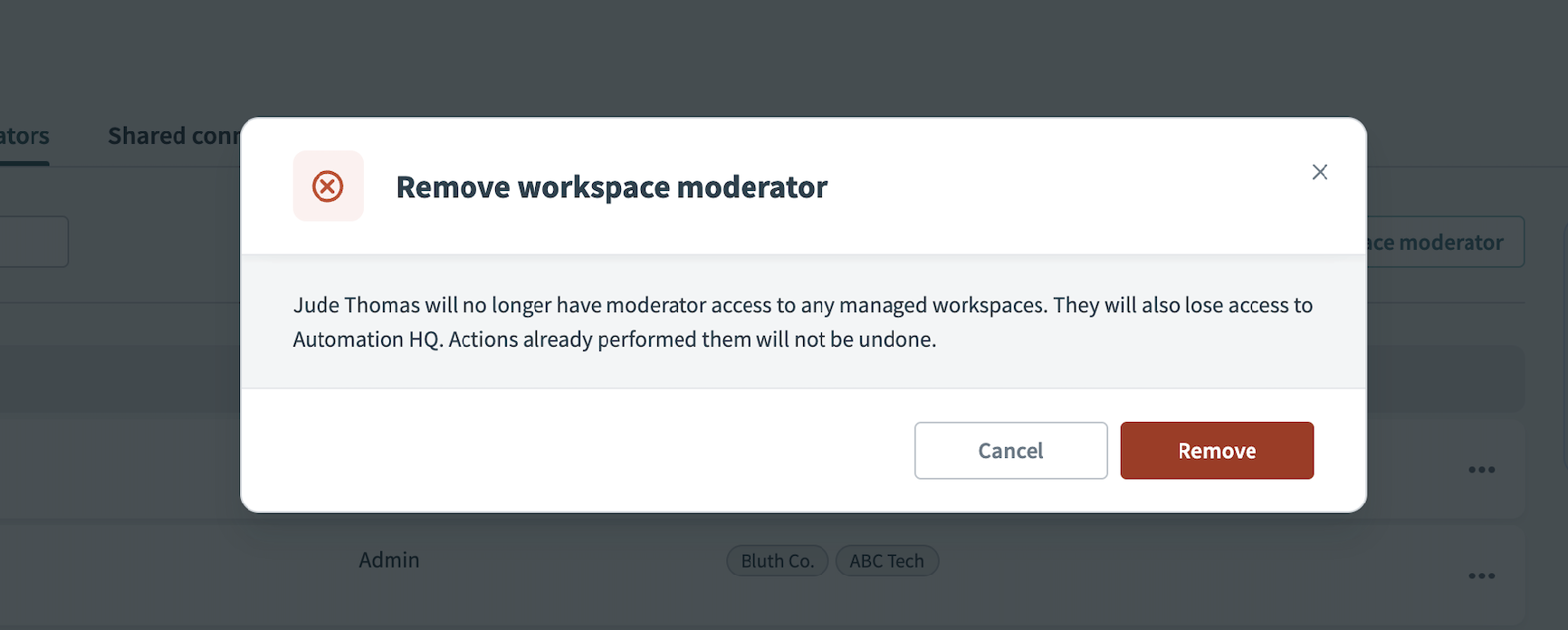Click the grey table header band
The height and width of the screenshot is (630, 1568).
118,378
